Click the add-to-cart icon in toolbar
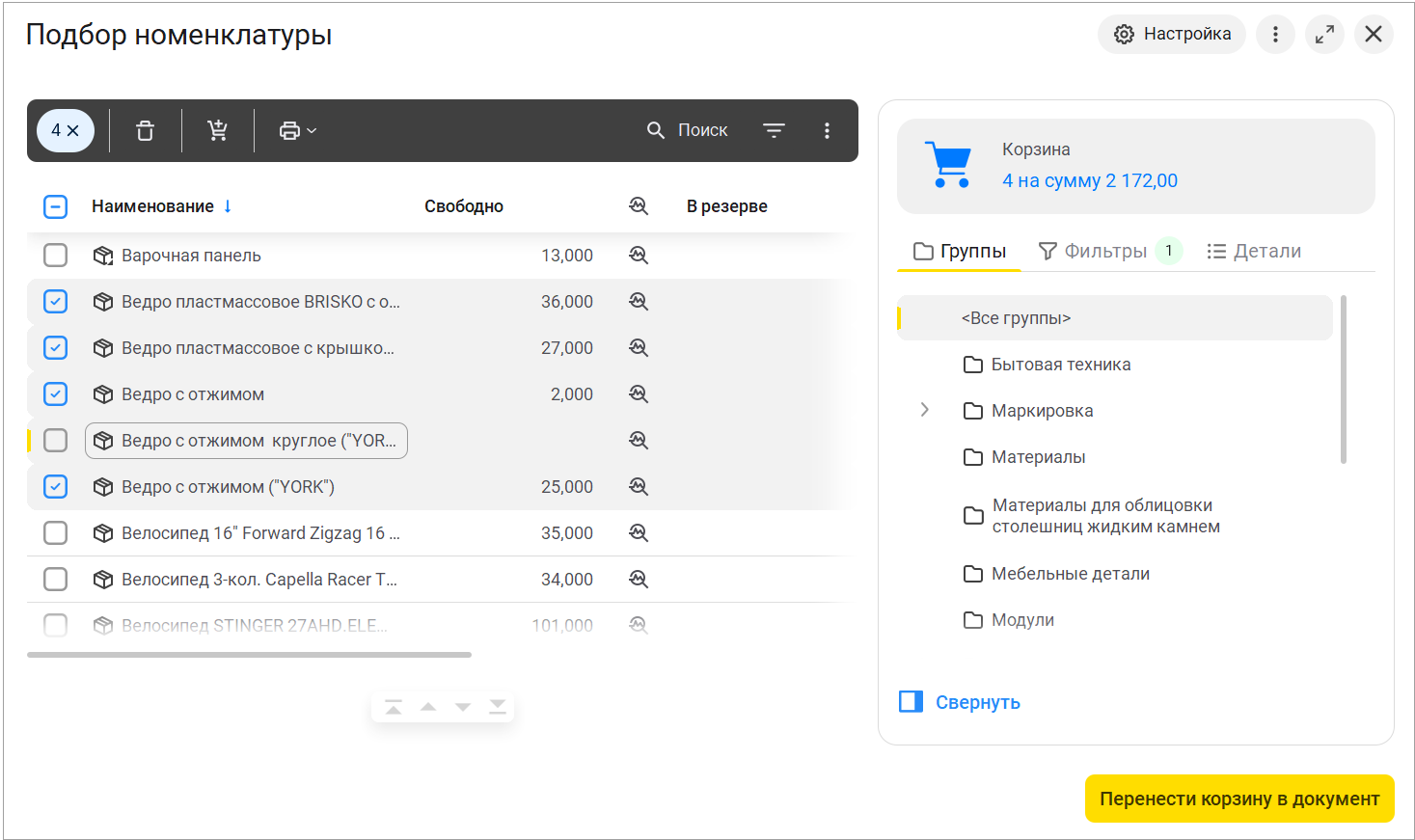This screenshot has height=840, width=1415. (x=218, y=130)
